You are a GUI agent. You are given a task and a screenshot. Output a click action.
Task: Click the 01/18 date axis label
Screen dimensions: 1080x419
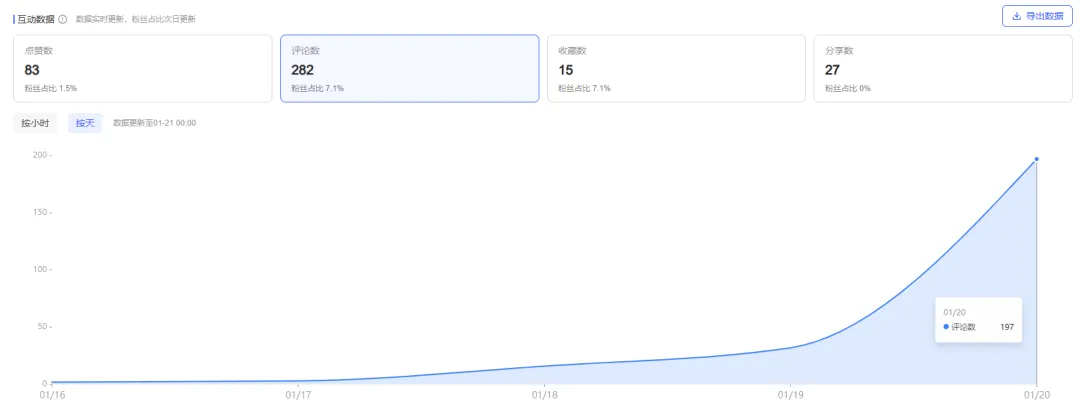[x=544, y=396]
